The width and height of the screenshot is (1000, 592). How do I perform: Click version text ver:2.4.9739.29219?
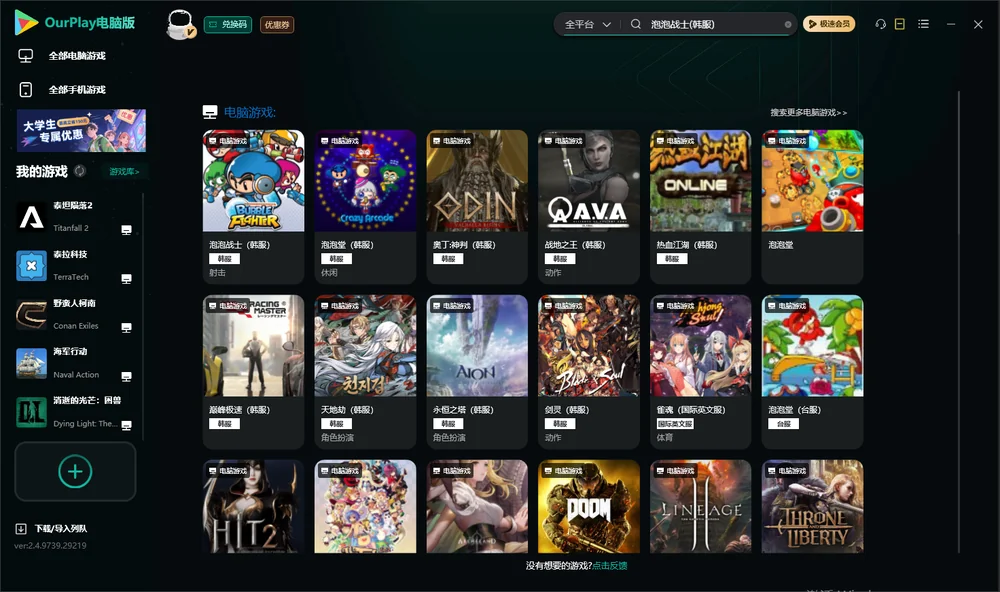pyautogui.click(x=50, y=546)
